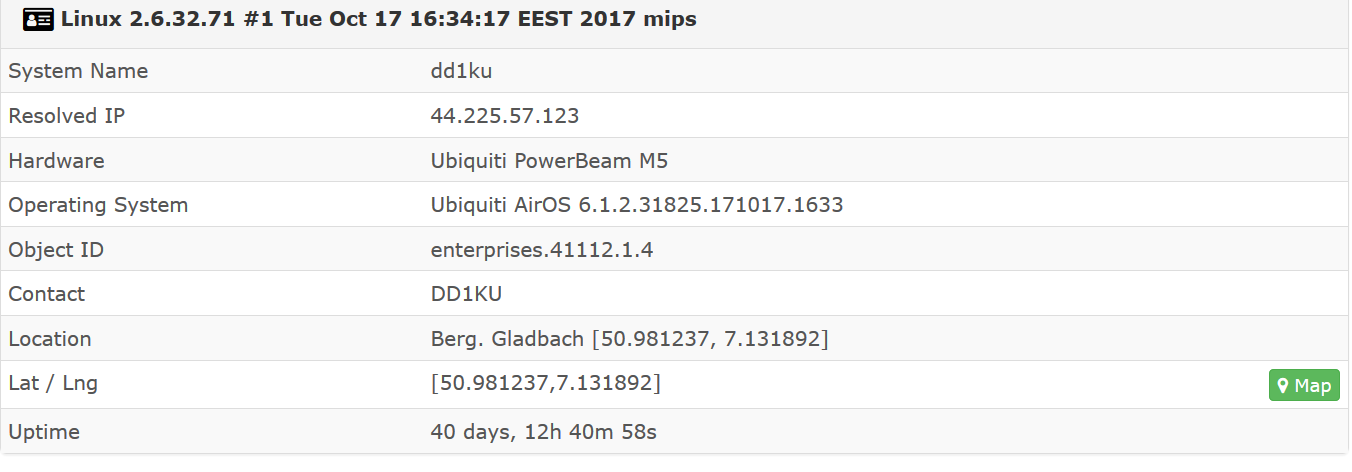
Task: Click the ID card icon in header
Action: coord(38,19)
